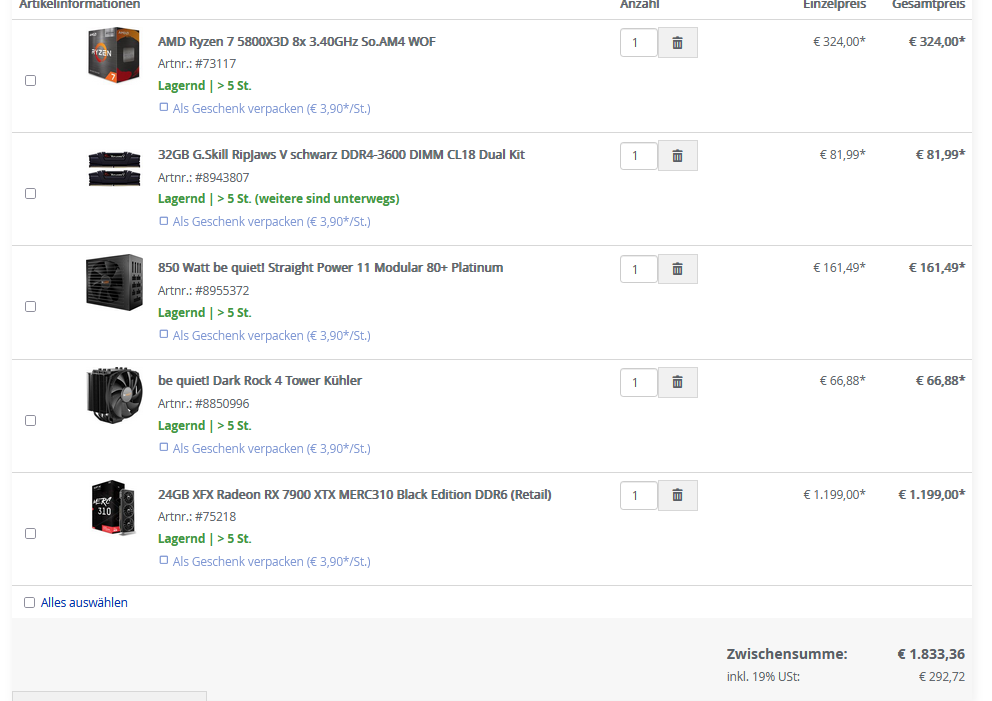Click the be quiet! power supply thumbnail

(115, 282)
